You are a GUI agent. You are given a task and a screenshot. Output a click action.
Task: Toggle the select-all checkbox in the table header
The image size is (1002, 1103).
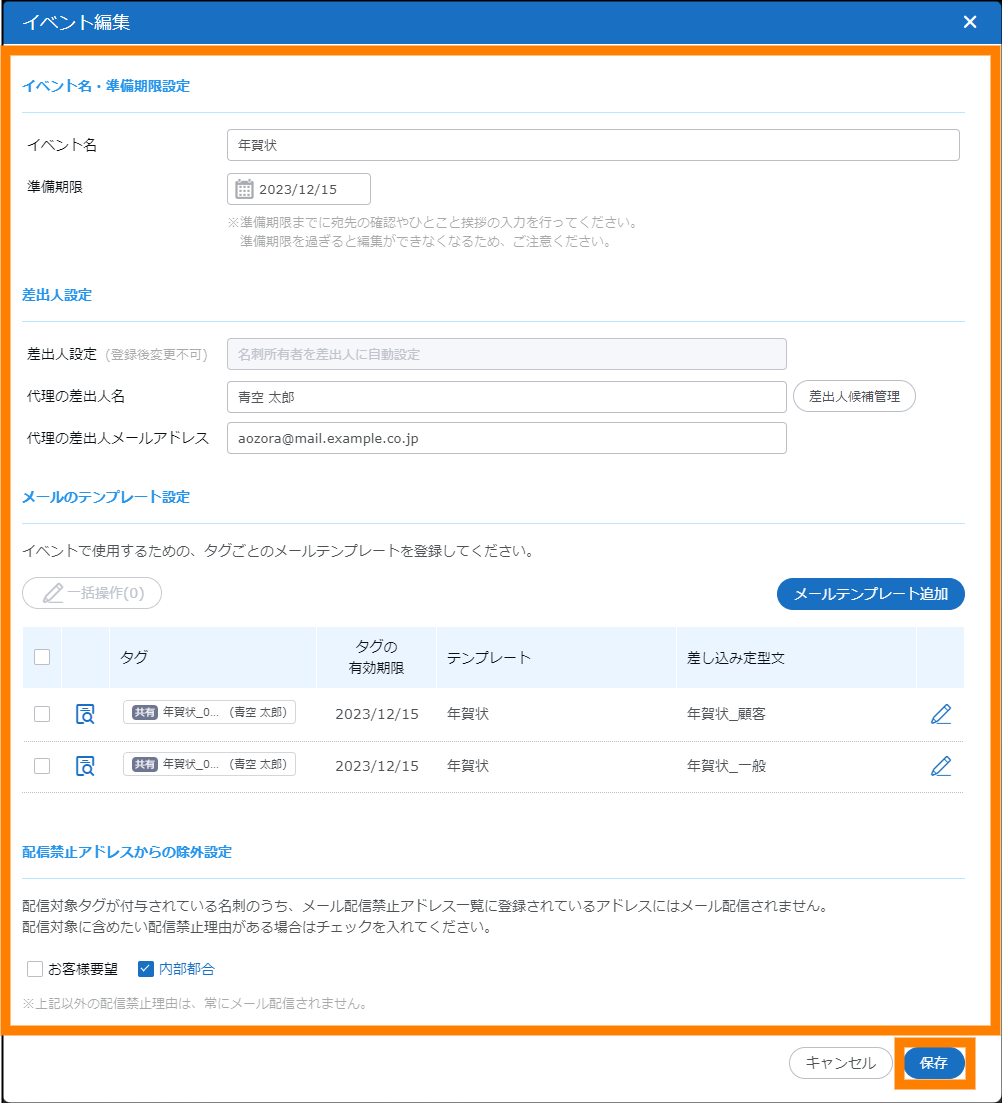point(42,657)
